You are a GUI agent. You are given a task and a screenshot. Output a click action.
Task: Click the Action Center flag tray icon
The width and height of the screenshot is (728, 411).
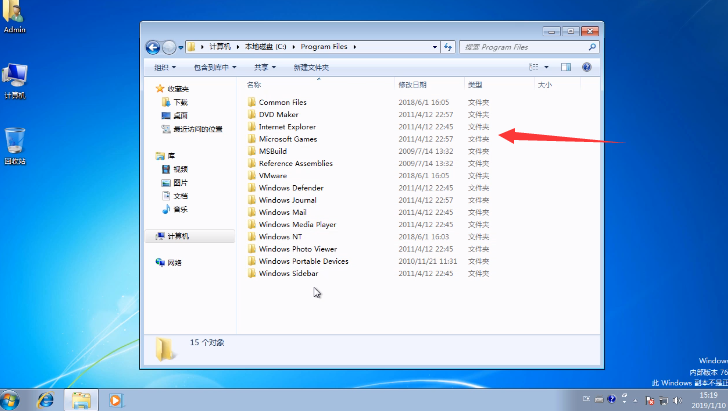pos(650,400)
